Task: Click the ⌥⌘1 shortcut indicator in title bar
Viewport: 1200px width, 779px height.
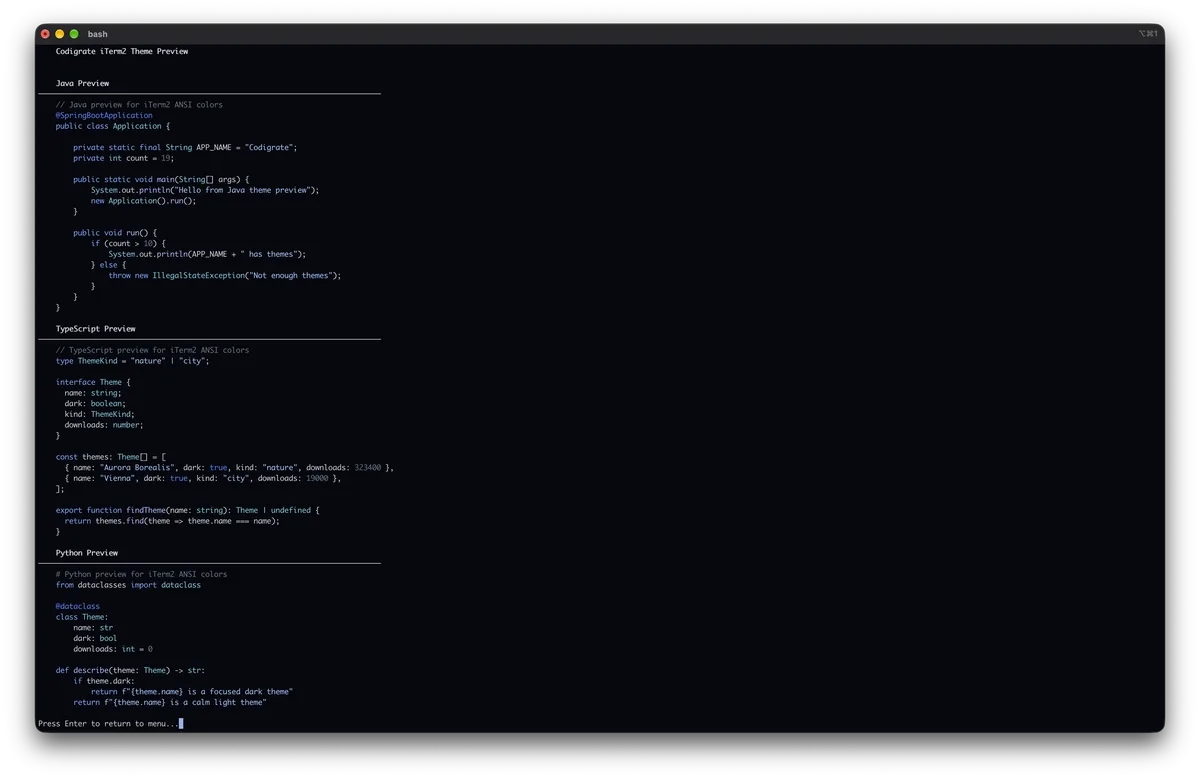Action: coord(1148,34)
